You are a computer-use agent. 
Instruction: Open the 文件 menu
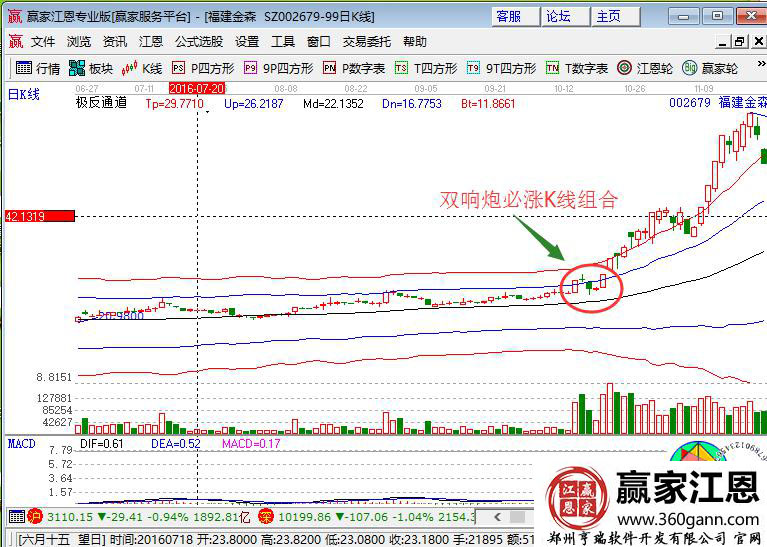(x=43, y=41)
